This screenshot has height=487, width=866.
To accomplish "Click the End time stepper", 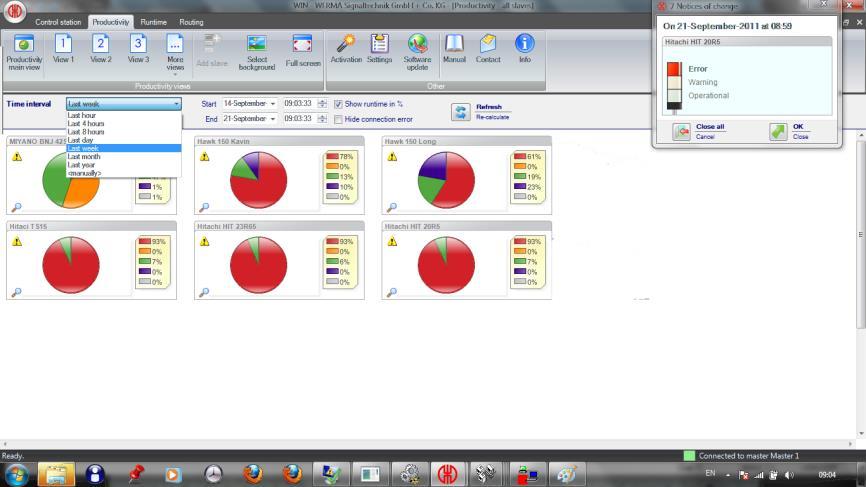I will click(x=322, y=119).
